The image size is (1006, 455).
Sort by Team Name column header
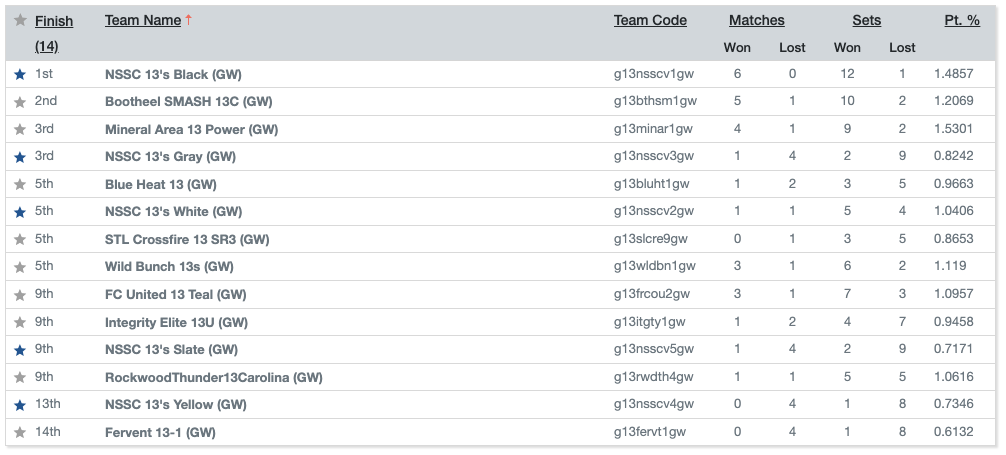coord(143,21)
